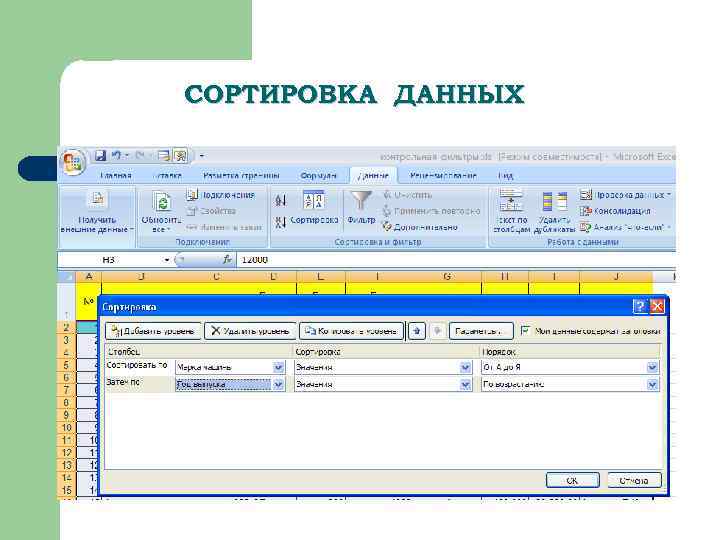Sort descending with the Z-A icon
Image resolution: width=720 pixels, height=540 pixels.
[x=281, y=223]
